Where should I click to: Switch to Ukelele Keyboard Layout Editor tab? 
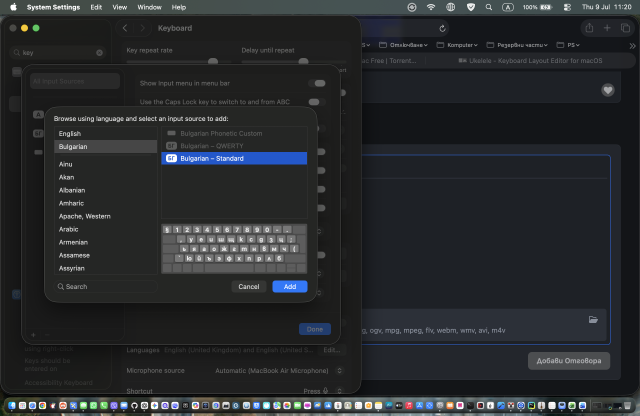(530, 60)
